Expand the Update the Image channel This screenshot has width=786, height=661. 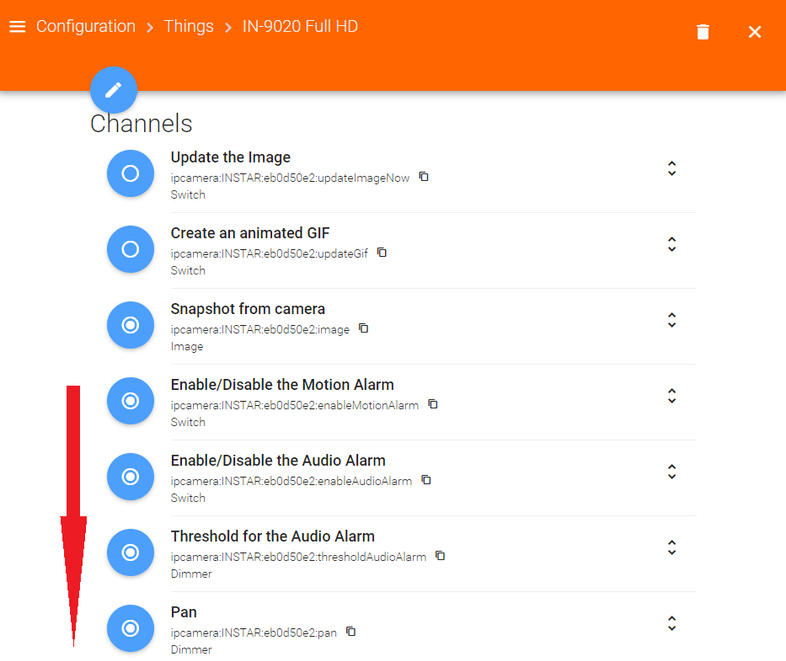pyautogui.click(x=672, y=169)
